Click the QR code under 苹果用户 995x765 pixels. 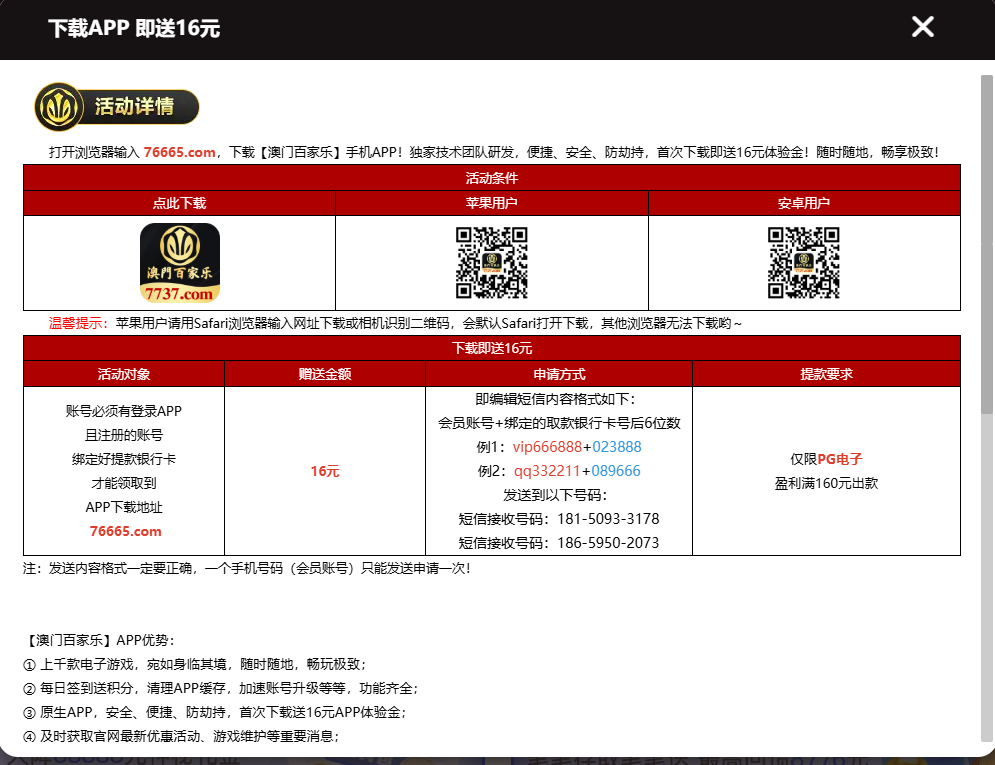point(492,263)
